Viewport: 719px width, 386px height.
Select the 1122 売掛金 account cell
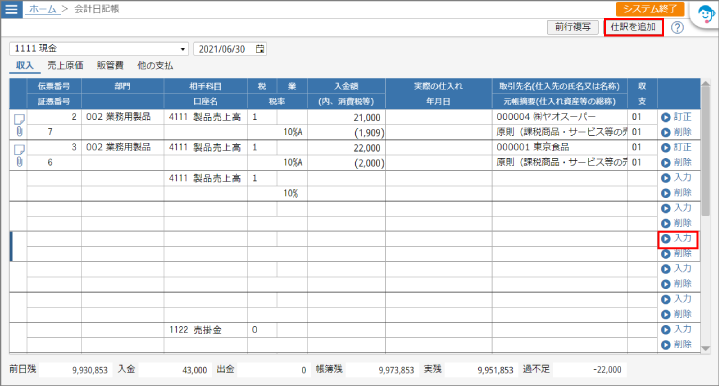205,330
